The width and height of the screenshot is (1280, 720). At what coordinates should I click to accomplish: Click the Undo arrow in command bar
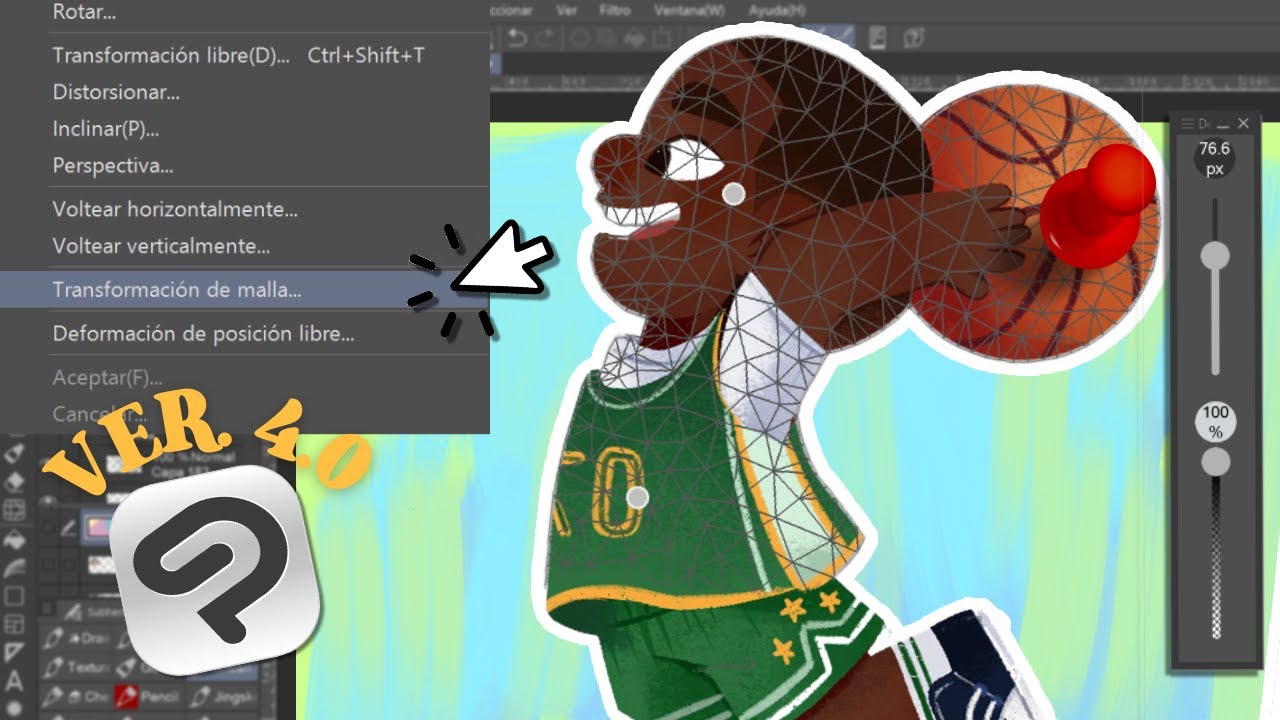point(517,38)
